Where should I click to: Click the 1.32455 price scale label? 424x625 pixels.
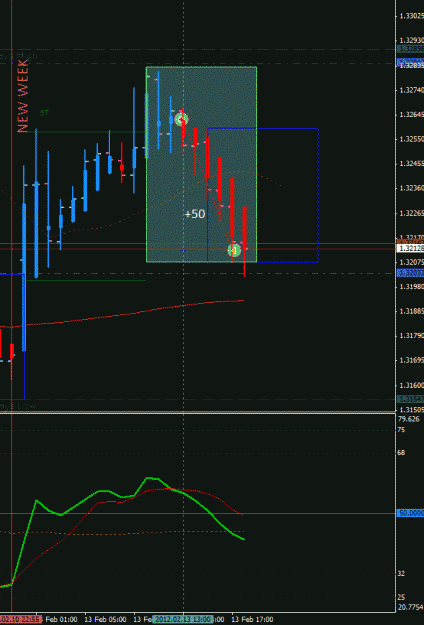(411, 164)
